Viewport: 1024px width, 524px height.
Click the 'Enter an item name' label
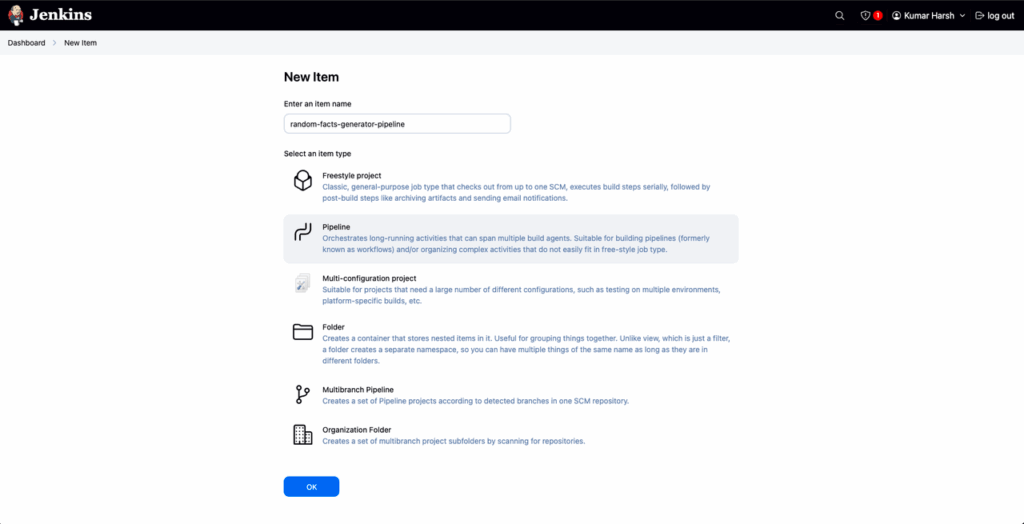(318, 104)
